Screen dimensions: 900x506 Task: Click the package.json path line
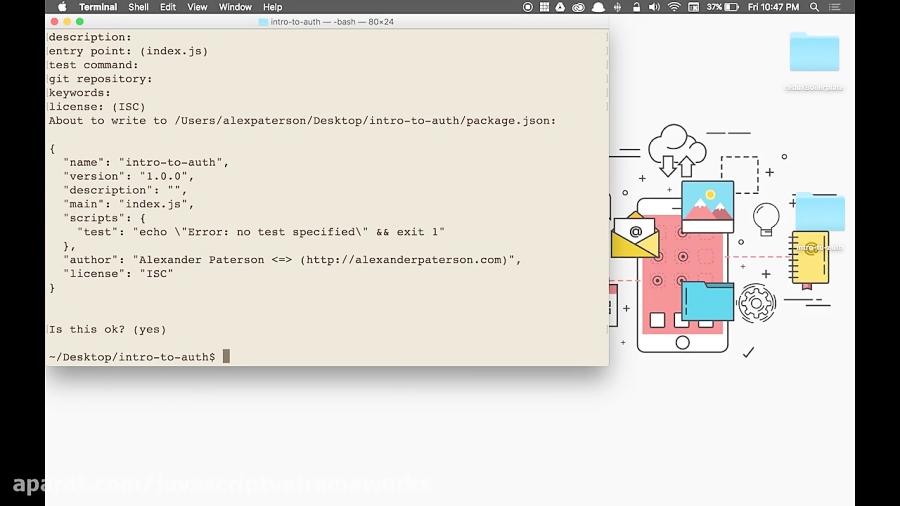click(x=302, y=120)
